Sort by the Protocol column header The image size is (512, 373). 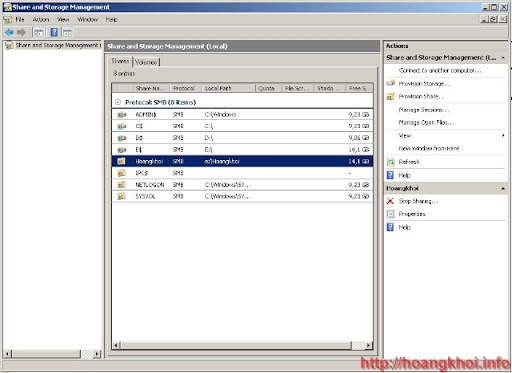point(186,88)
